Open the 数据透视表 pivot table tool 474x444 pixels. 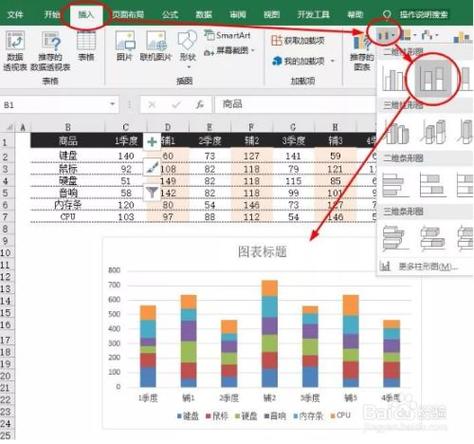click(15, 50)
